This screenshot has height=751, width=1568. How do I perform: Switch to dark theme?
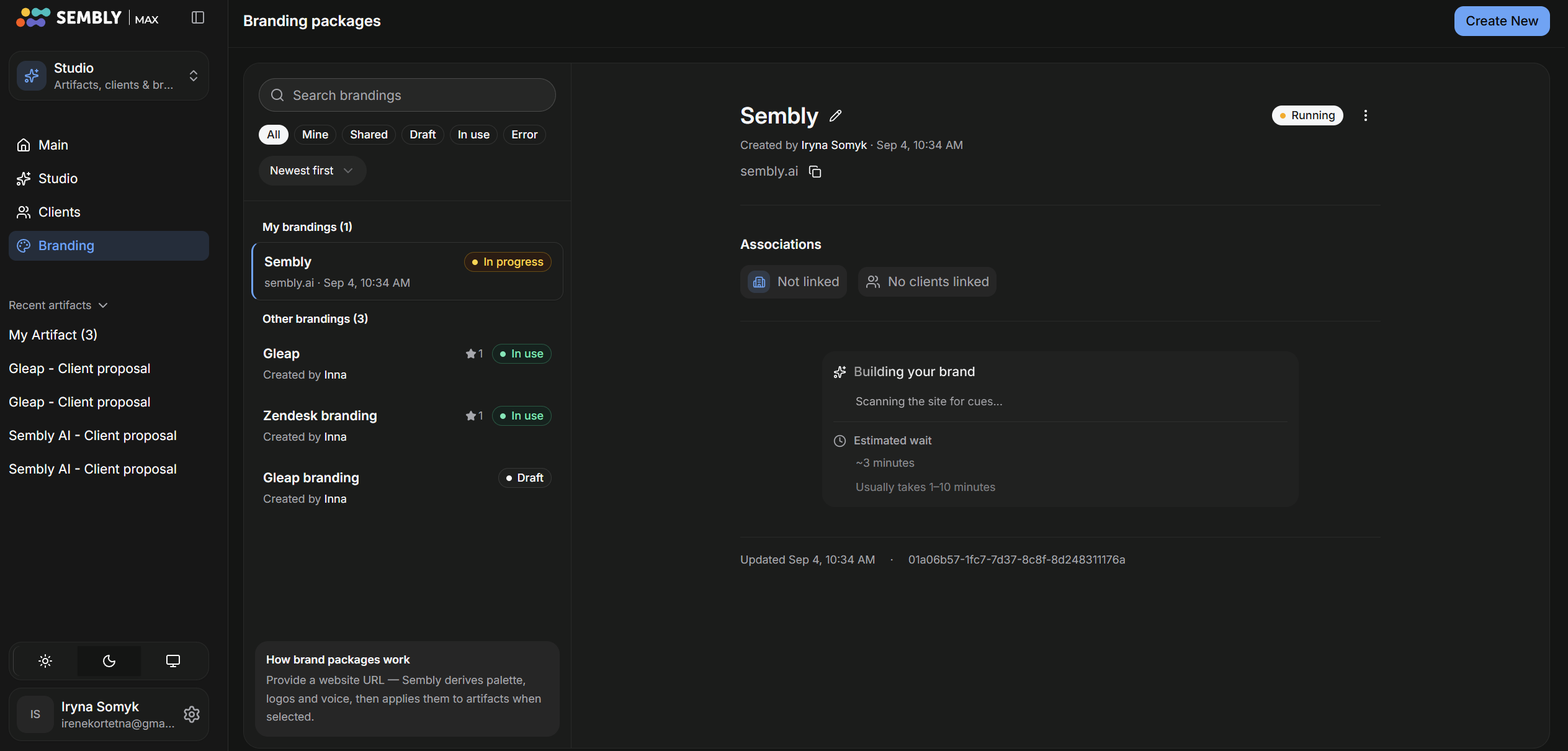click(109, 661)
